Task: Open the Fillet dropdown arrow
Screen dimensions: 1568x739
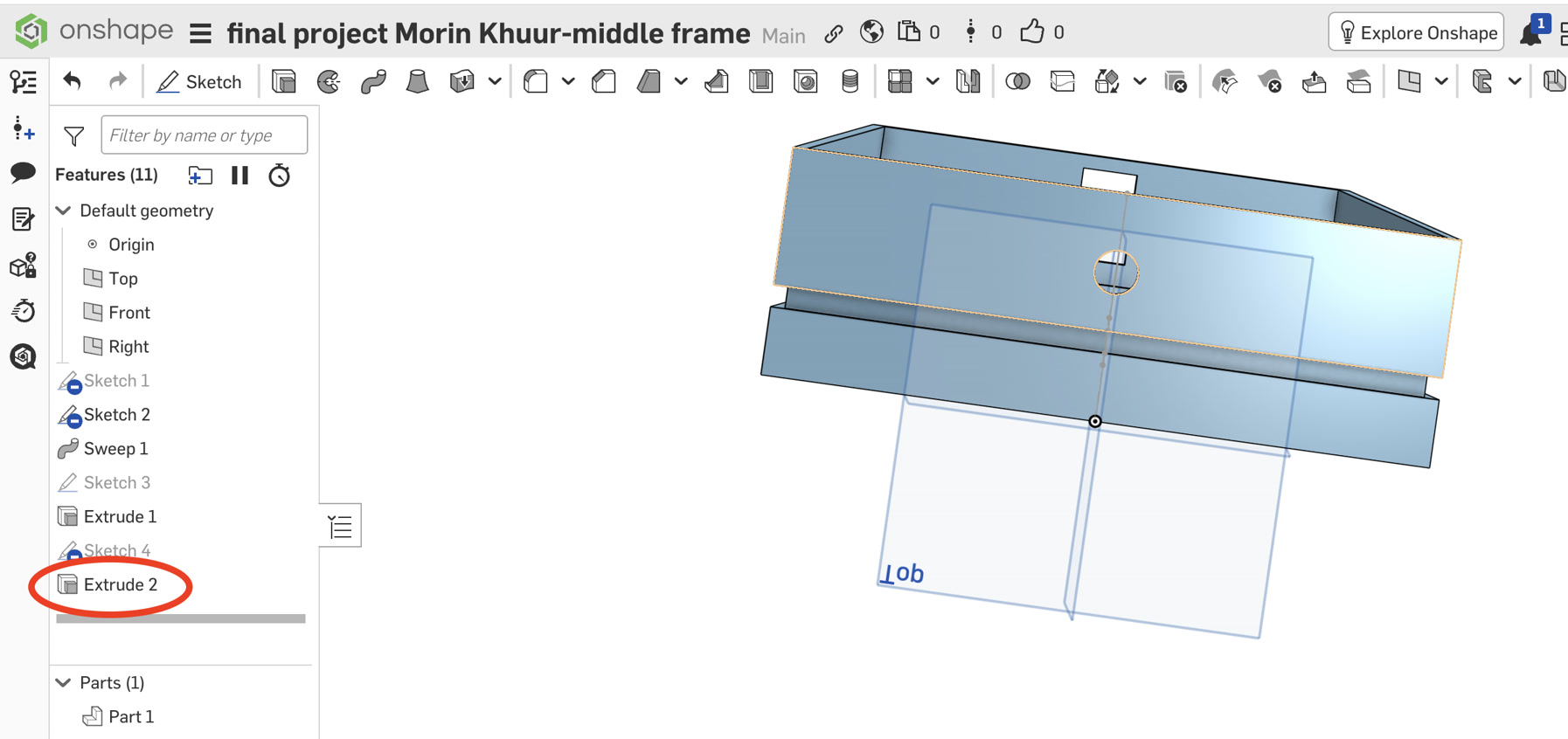Action: [568, 82]
